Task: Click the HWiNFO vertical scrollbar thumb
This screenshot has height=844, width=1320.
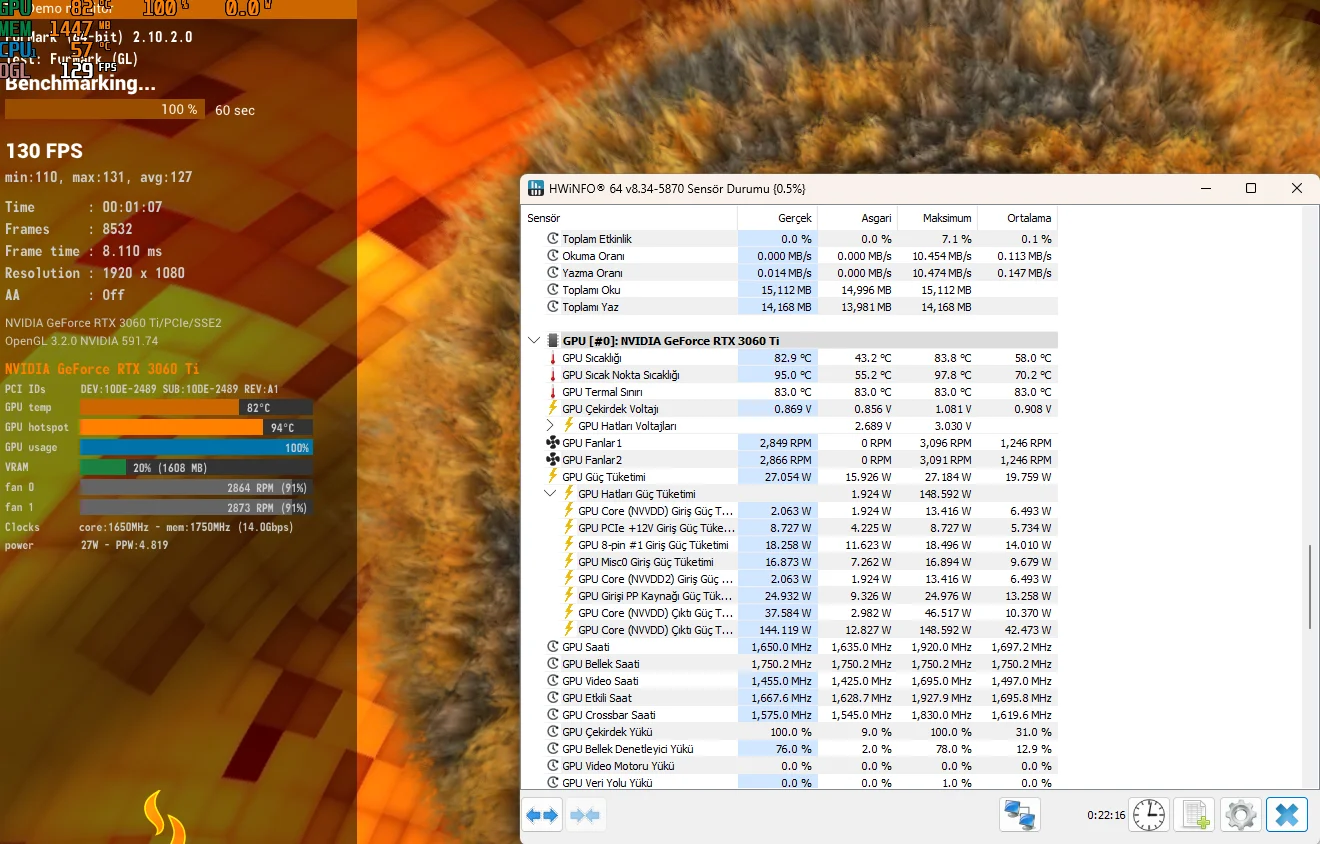Action: pyautogui.click(x=1310, y=587)
